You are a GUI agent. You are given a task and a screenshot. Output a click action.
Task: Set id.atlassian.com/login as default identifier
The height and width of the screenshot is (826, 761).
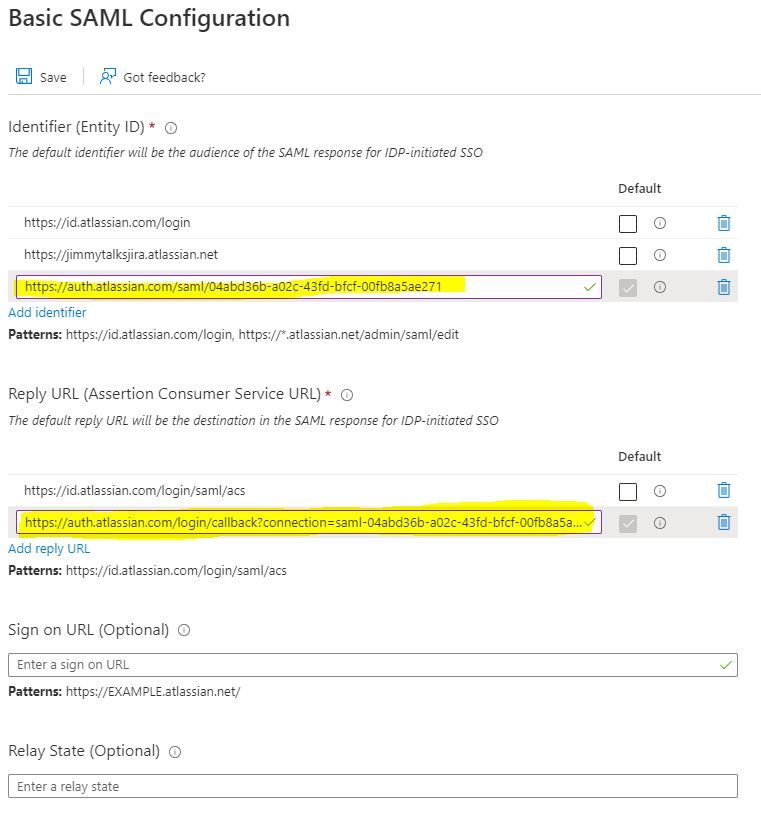tap(627, 224)
